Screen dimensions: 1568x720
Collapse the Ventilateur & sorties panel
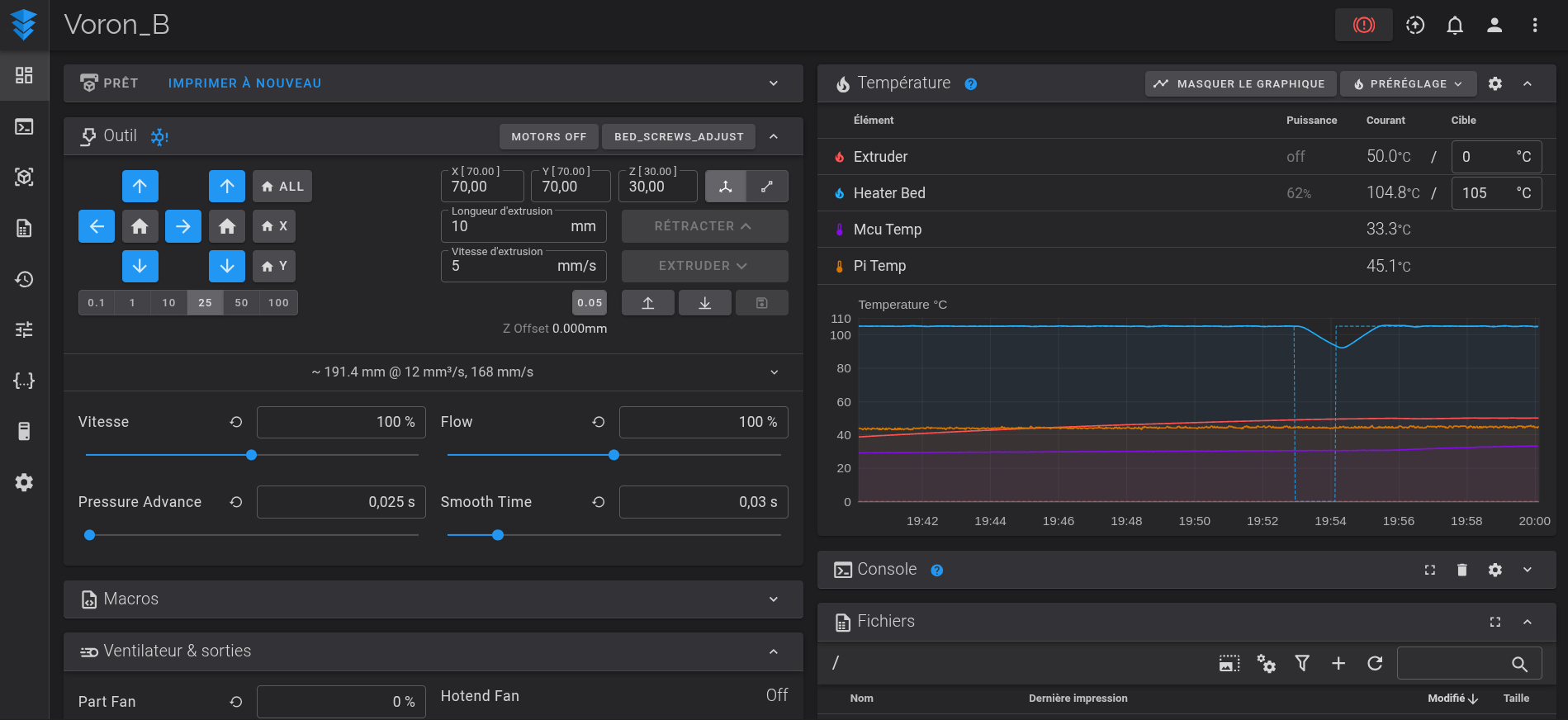pos(773,651)
